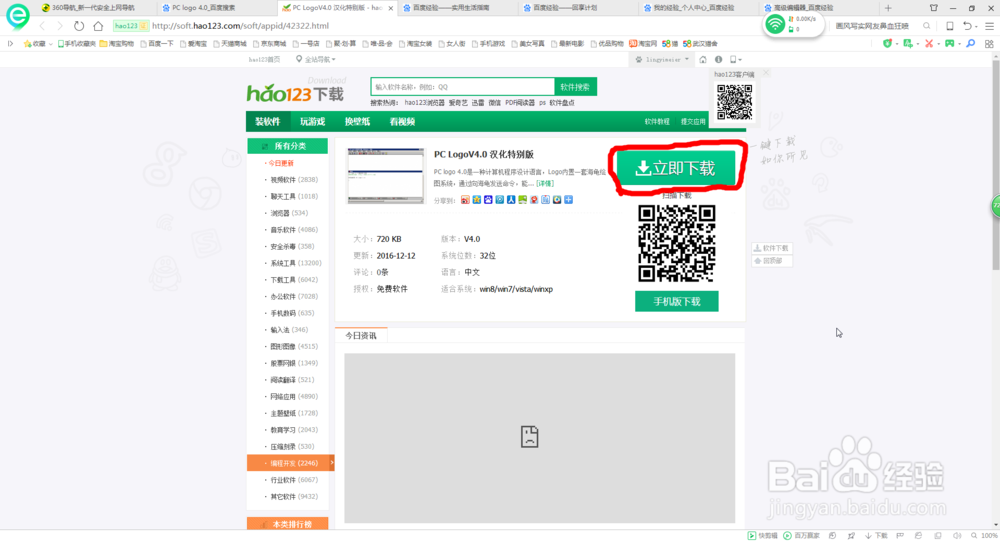
Task: Click the page header home icon
Action: 703,59
